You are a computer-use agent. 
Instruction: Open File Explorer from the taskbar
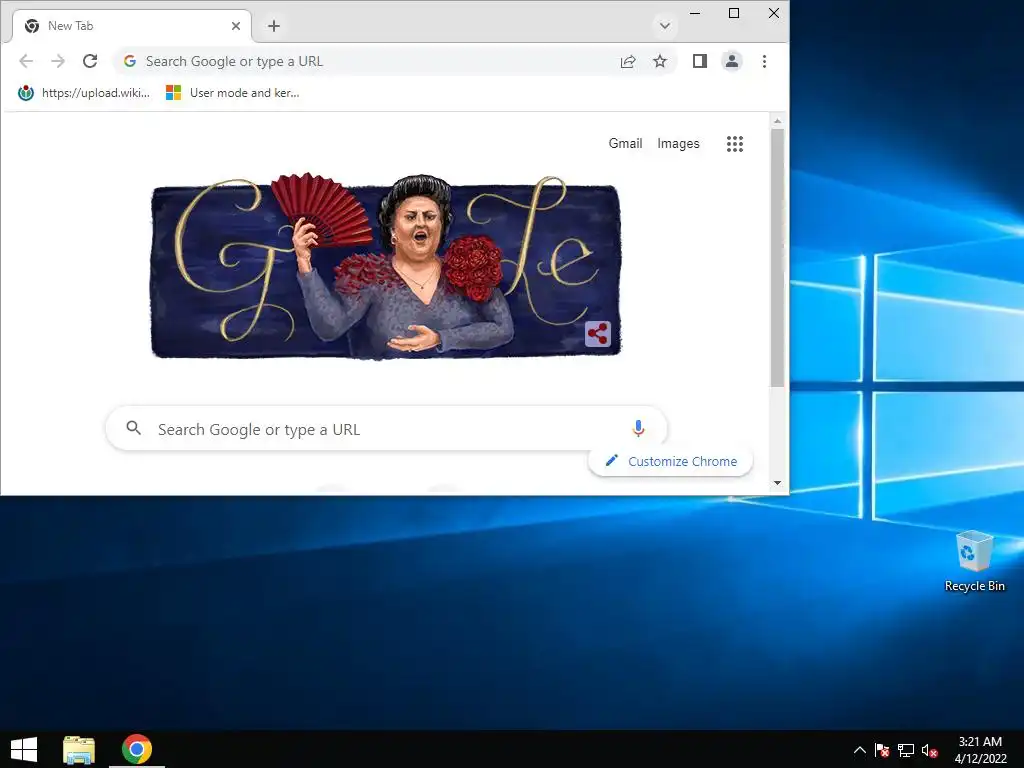[x=78, y=750]
